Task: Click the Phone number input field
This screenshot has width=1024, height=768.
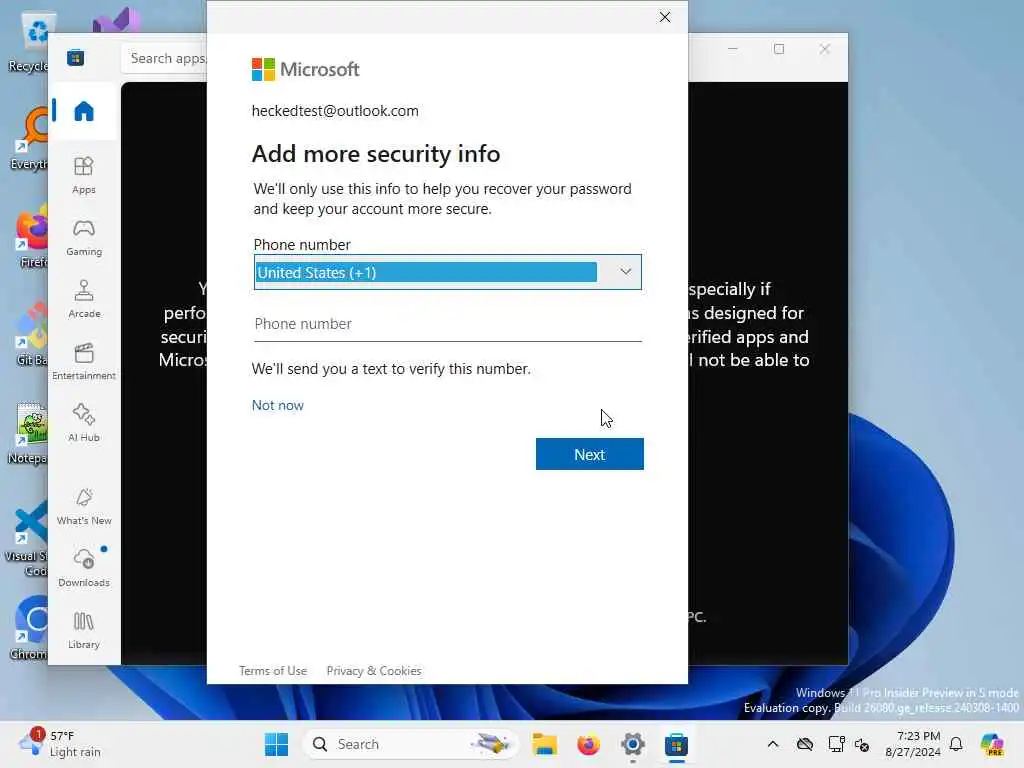Action: 447,324
